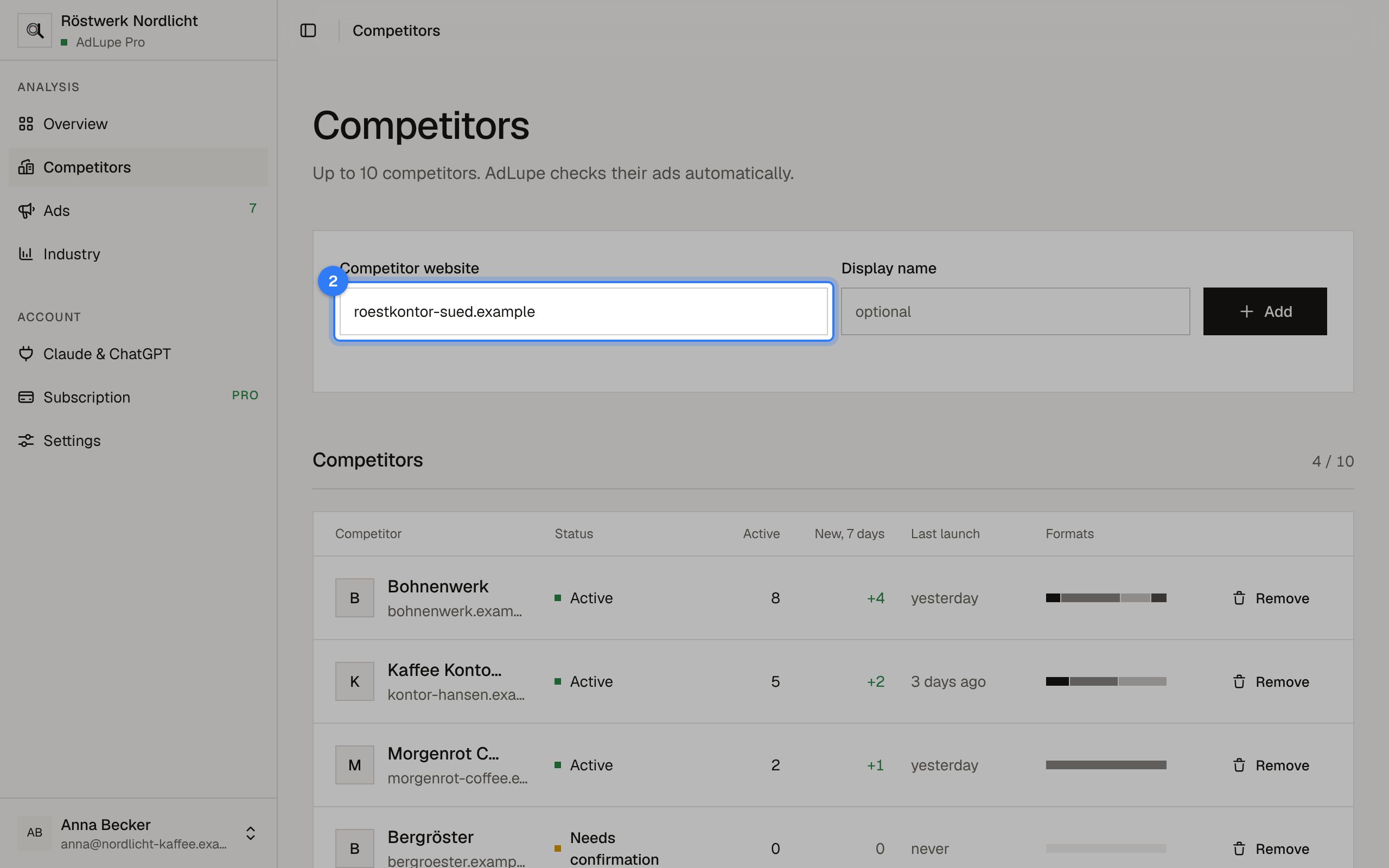
Task: Click the Bohnenwerk B avatar tile
Action: 355,598
